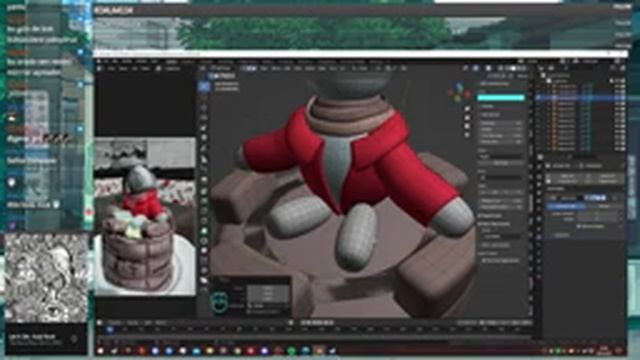Click the zoom view magnifier icon in viewport
Viewport: 640px width, 360px height.
(x=467, y=109)
